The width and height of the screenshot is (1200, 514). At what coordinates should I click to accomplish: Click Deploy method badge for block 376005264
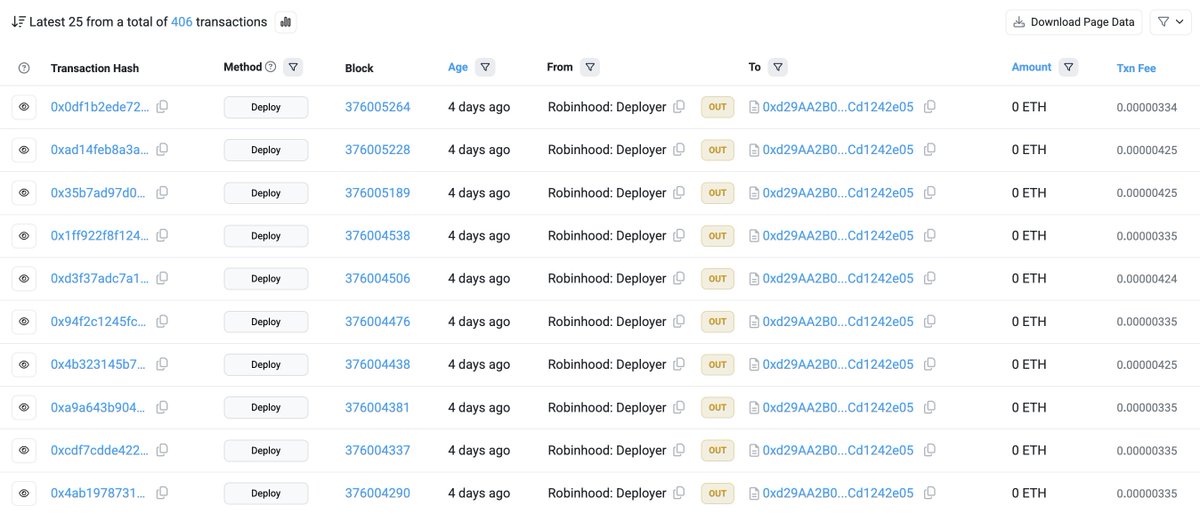coord(266,107)
